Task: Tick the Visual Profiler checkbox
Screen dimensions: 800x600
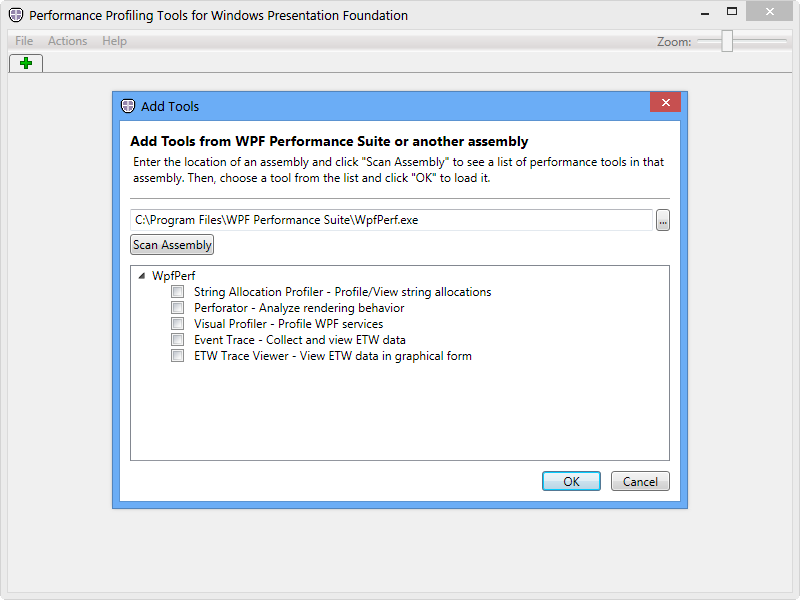Action: (x=178, y=323)
